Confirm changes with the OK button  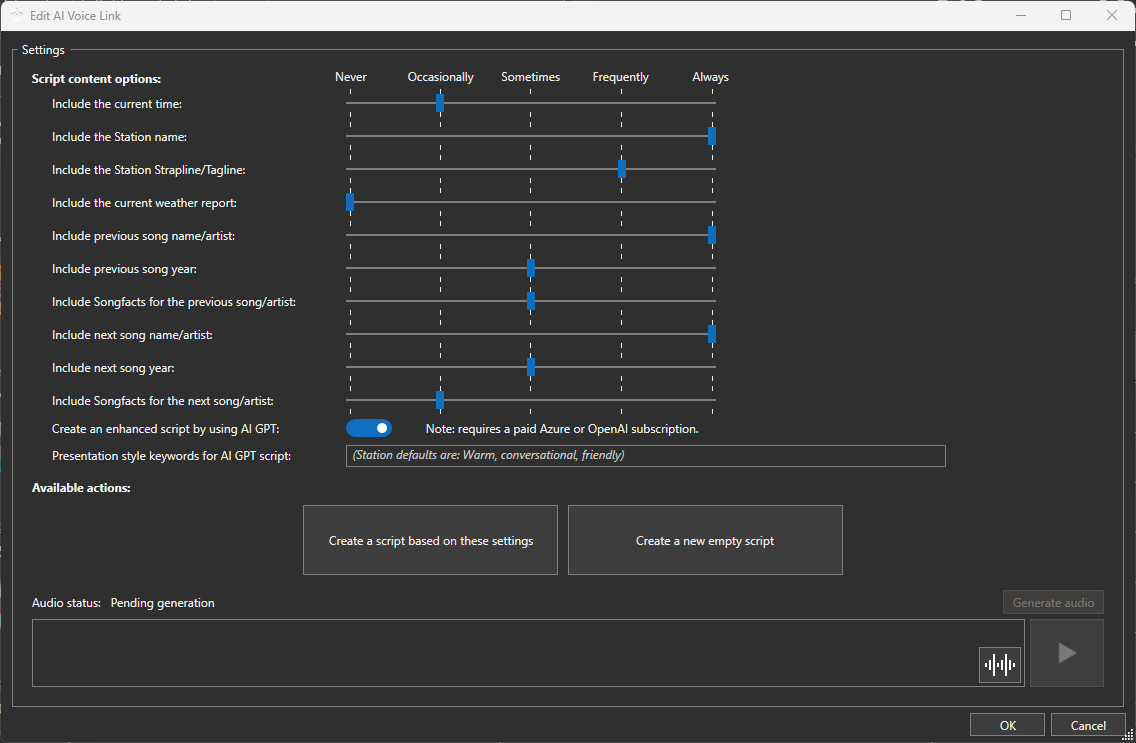[1007, 725]
